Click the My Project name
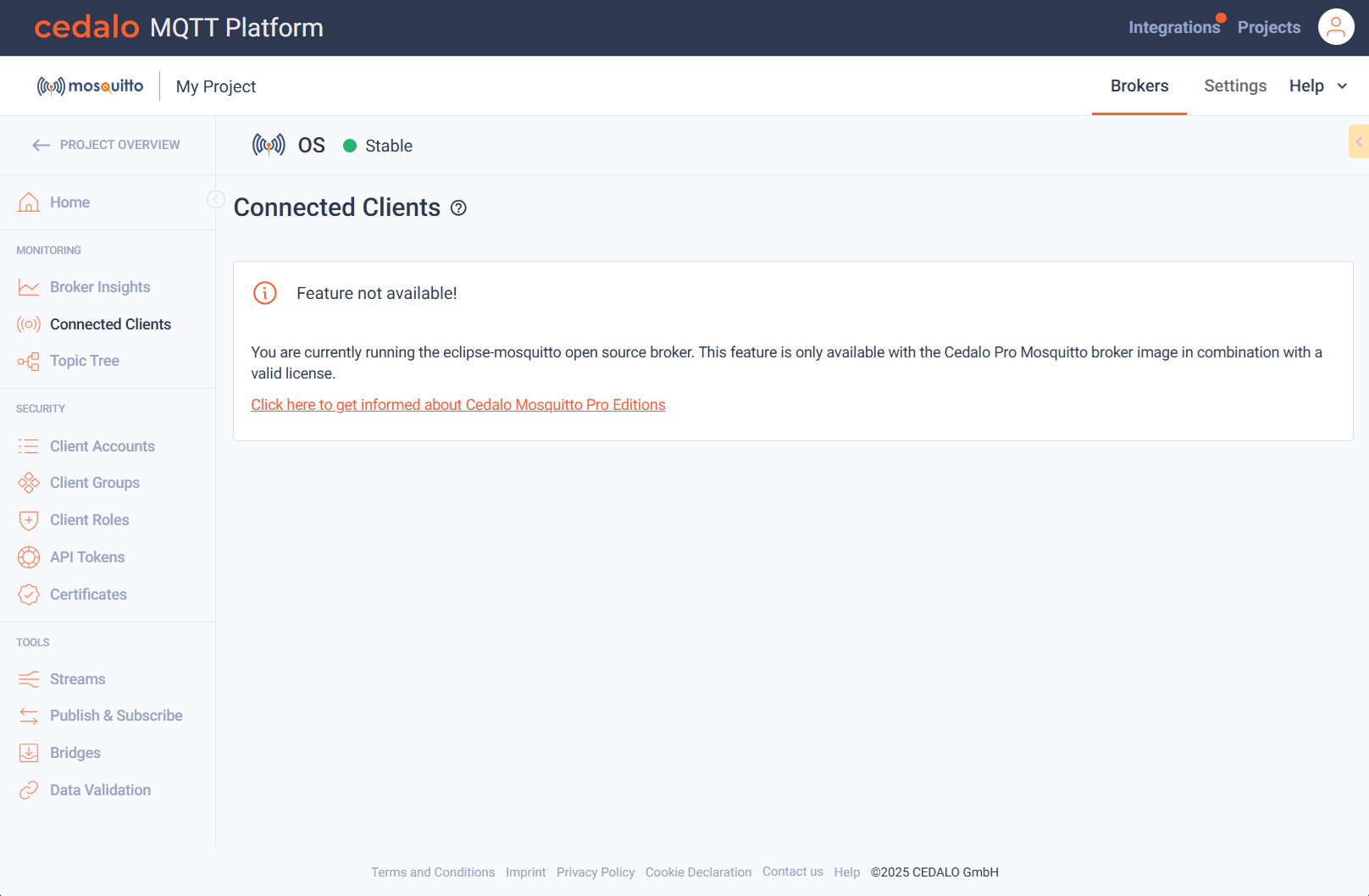Image resolution: width=1369 pixels, height=896 pixels. click(x=216, y=86)
